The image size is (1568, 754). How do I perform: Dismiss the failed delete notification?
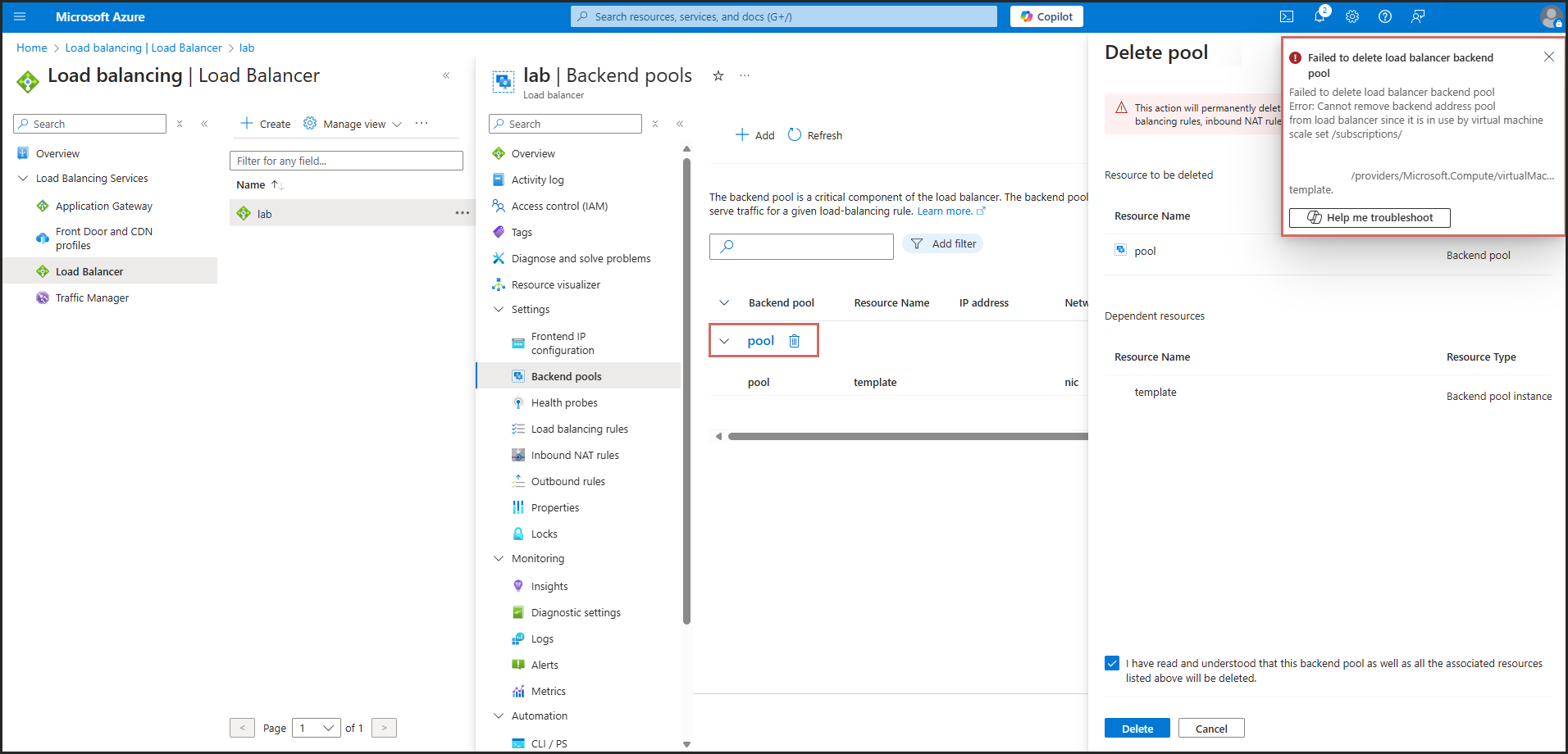click(x=1549, y=57)
